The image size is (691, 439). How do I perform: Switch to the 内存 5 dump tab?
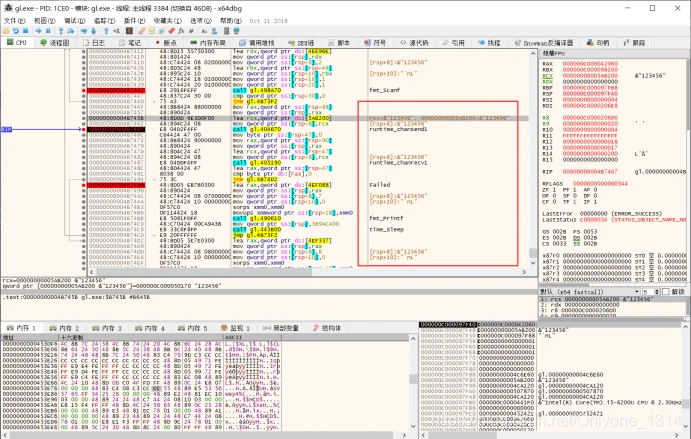(193, 328)
